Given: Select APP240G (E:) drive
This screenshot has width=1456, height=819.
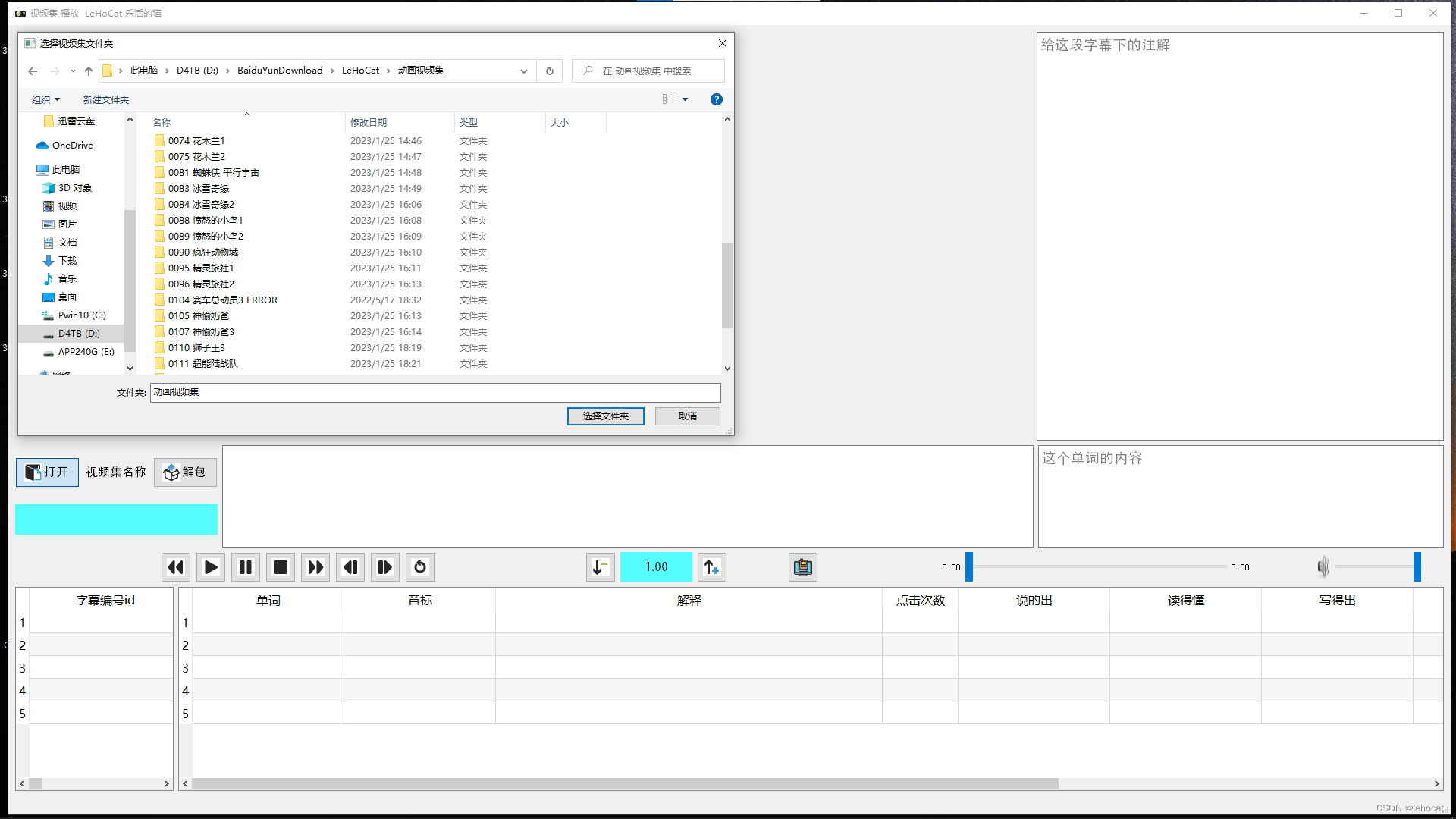Looking at the screenshot, I should pyautogui.click(x=86, y=352).
